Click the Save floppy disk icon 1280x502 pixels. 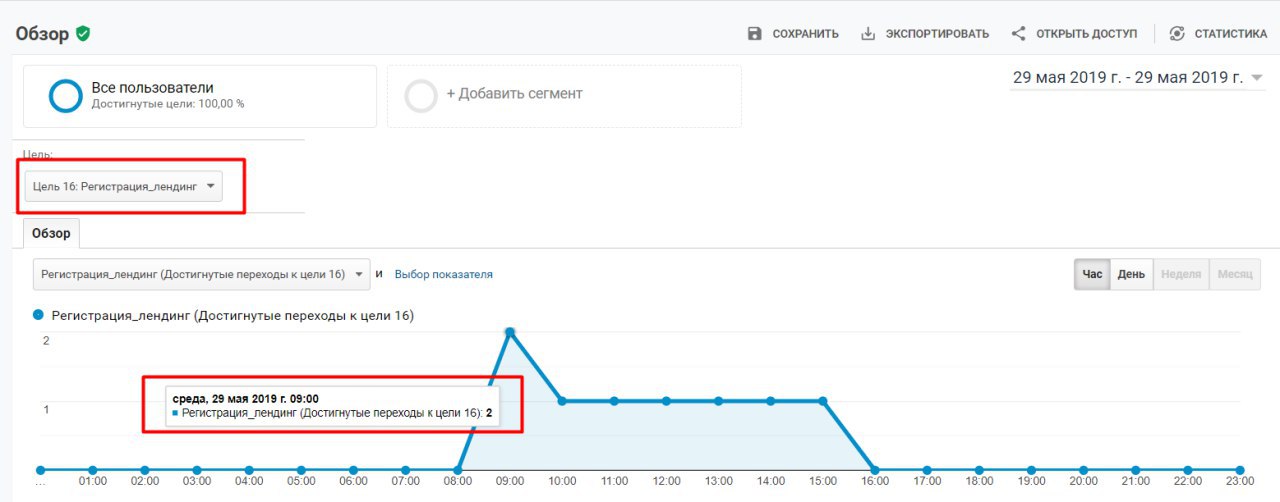(755, 34)
